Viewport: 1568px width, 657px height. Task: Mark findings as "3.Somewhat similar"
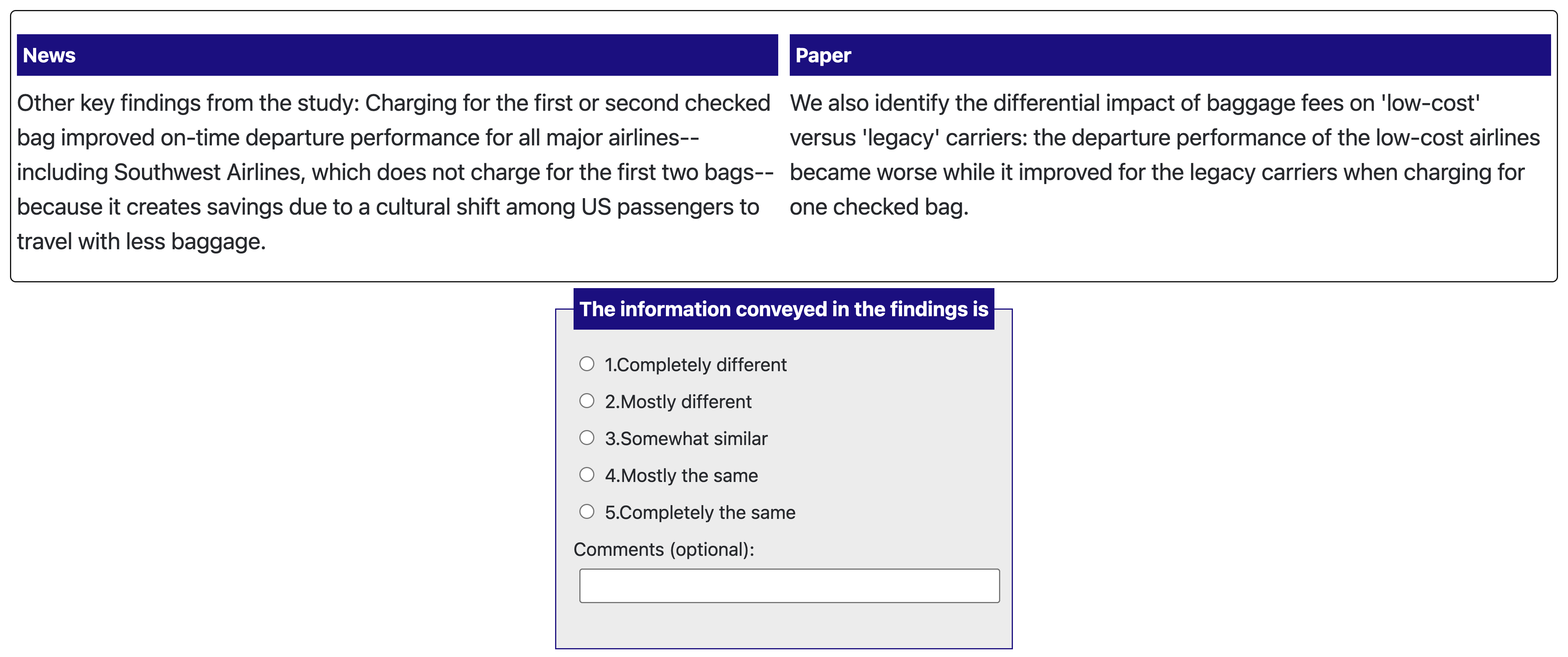click(x=586, y=438)
